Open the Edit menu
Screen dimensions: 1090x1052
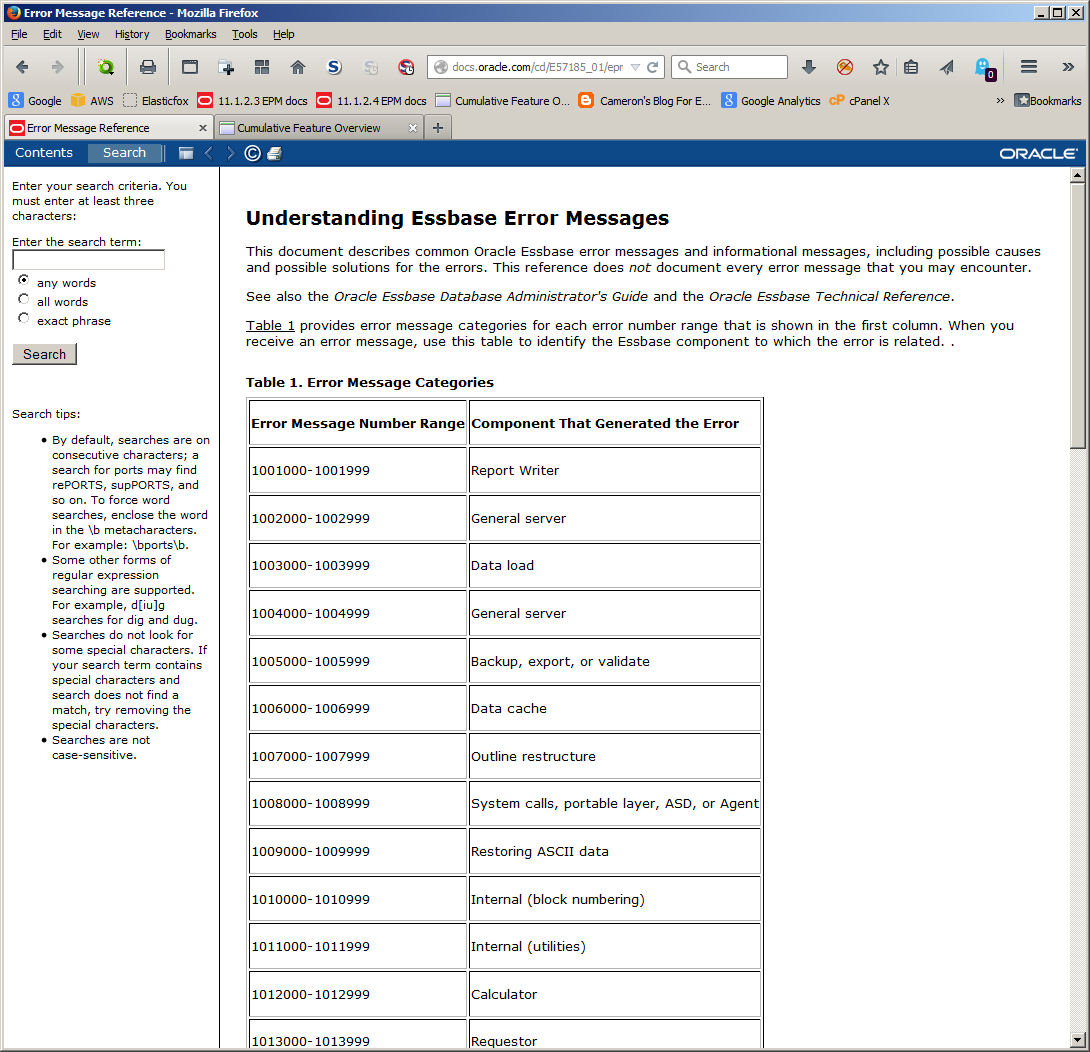(x=52, y=34)
